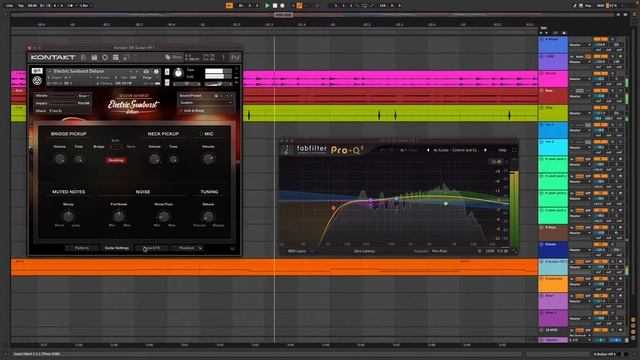Toggle the red Doubling button
This screenshot has height=360, width=640.
(x=116, y=160)
